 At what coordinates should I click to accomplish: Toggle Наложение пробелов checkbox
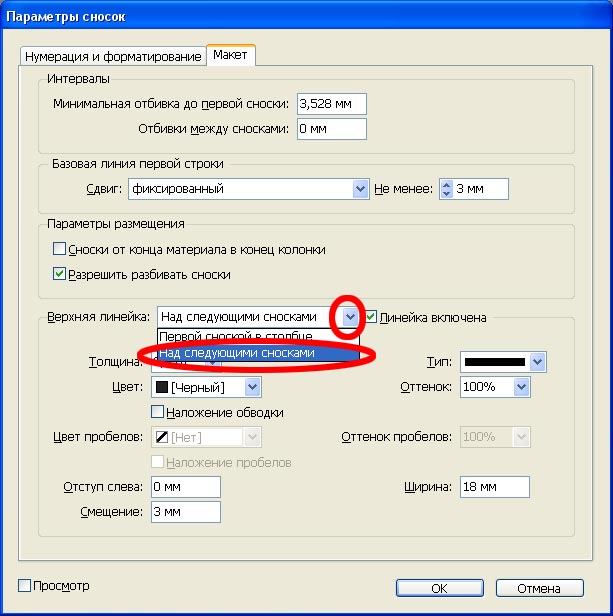coord(158,462)
